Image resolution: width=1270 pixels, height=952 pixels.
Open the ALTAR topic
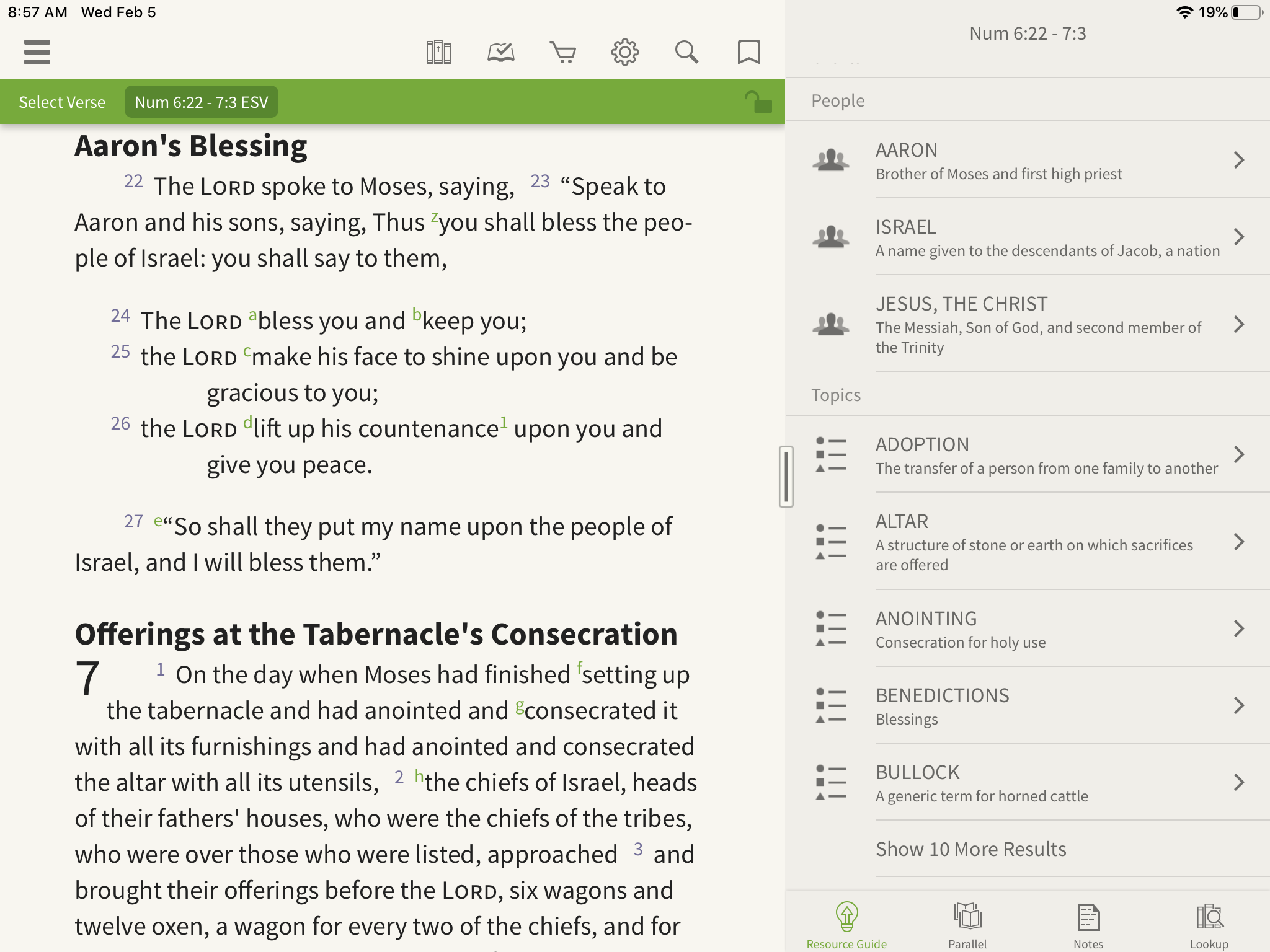pyautogui.click(x=1028, y=542)
